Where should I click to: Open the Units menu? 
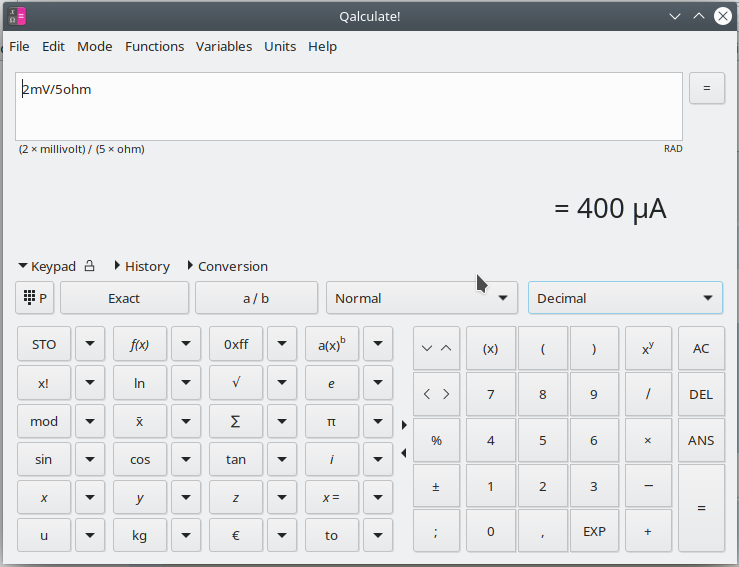[280, 46]
